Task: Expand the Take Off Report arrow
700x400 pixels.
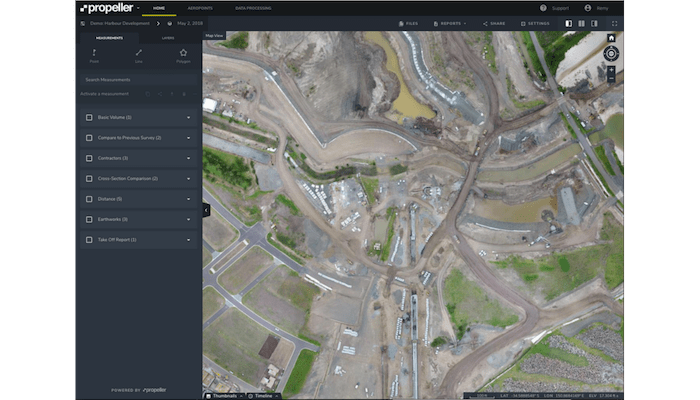Action: 188,240
